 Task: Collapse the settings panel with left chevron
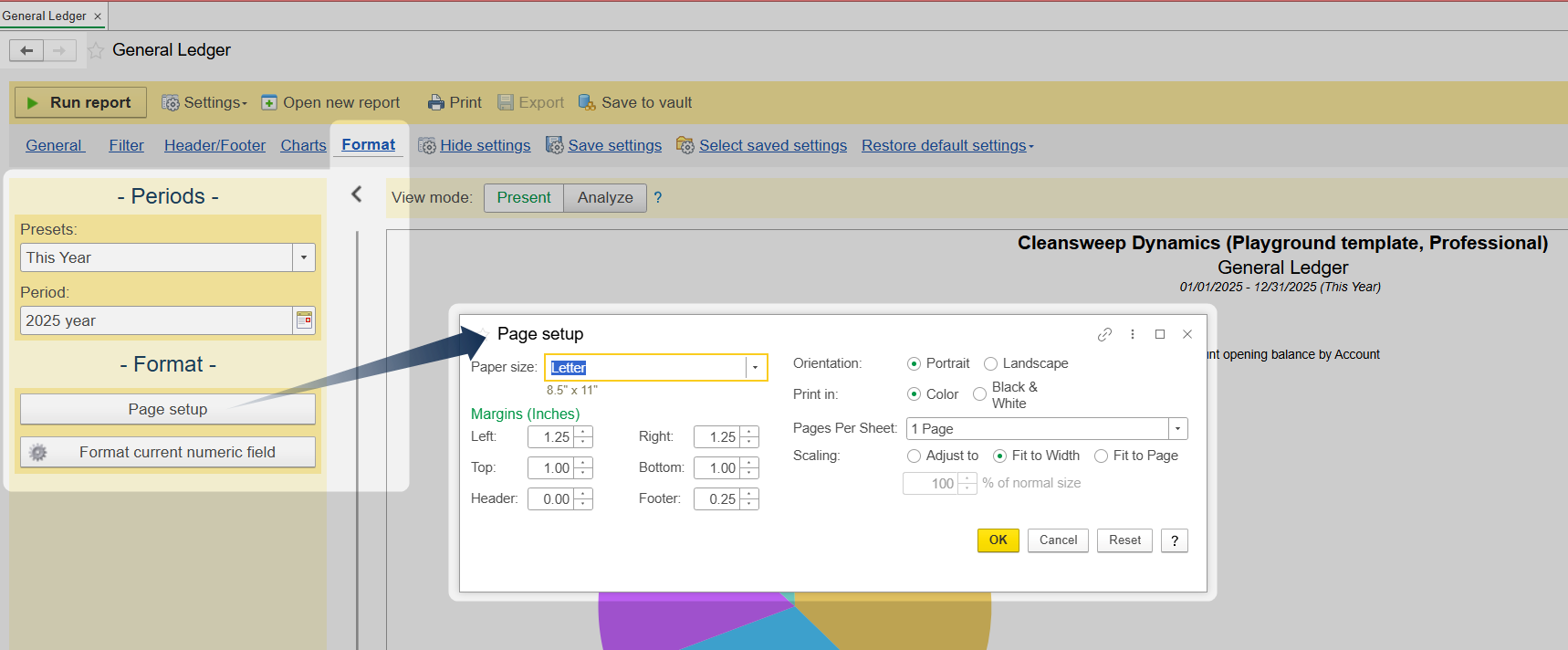pos(357,194)
